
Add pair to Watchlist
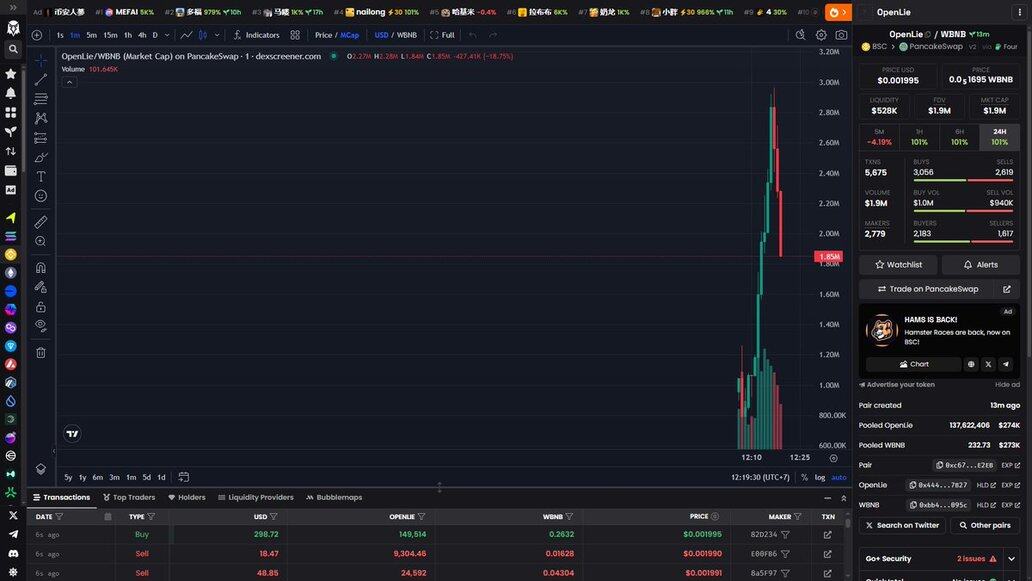898,265
